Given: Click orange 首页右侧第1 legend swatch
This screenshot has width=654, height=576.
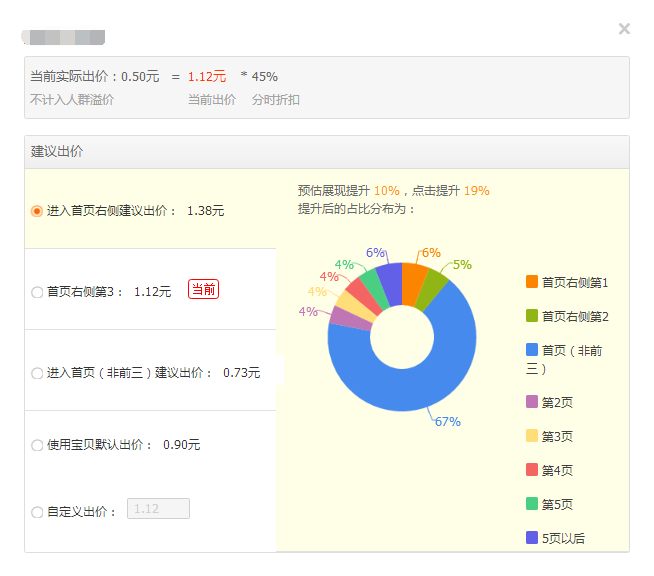Looking at the screenshot, I should (532, 282).
